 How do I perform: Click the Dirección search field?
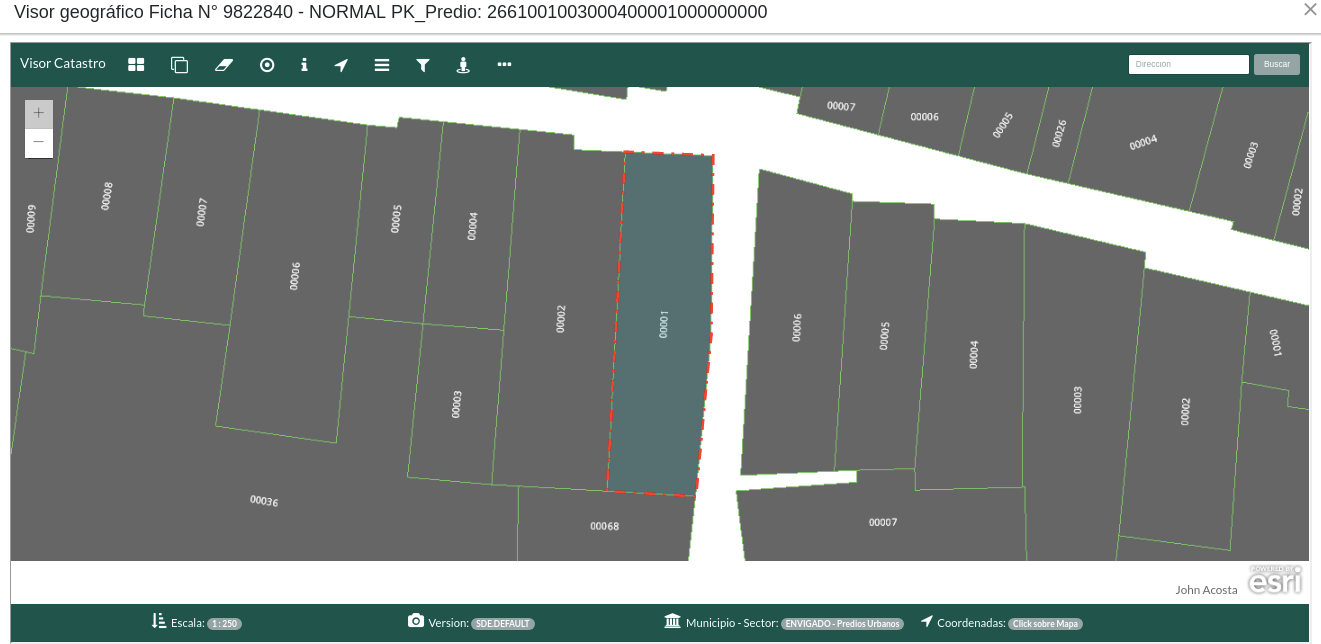click(x=1188, y=64)
